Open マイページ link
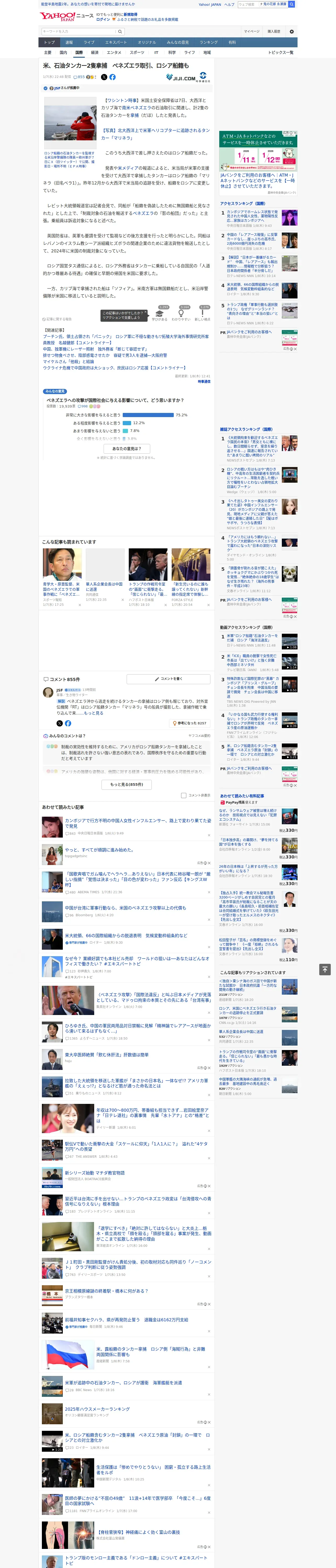Screen dimensions: 336x1568 pos(252,32)
